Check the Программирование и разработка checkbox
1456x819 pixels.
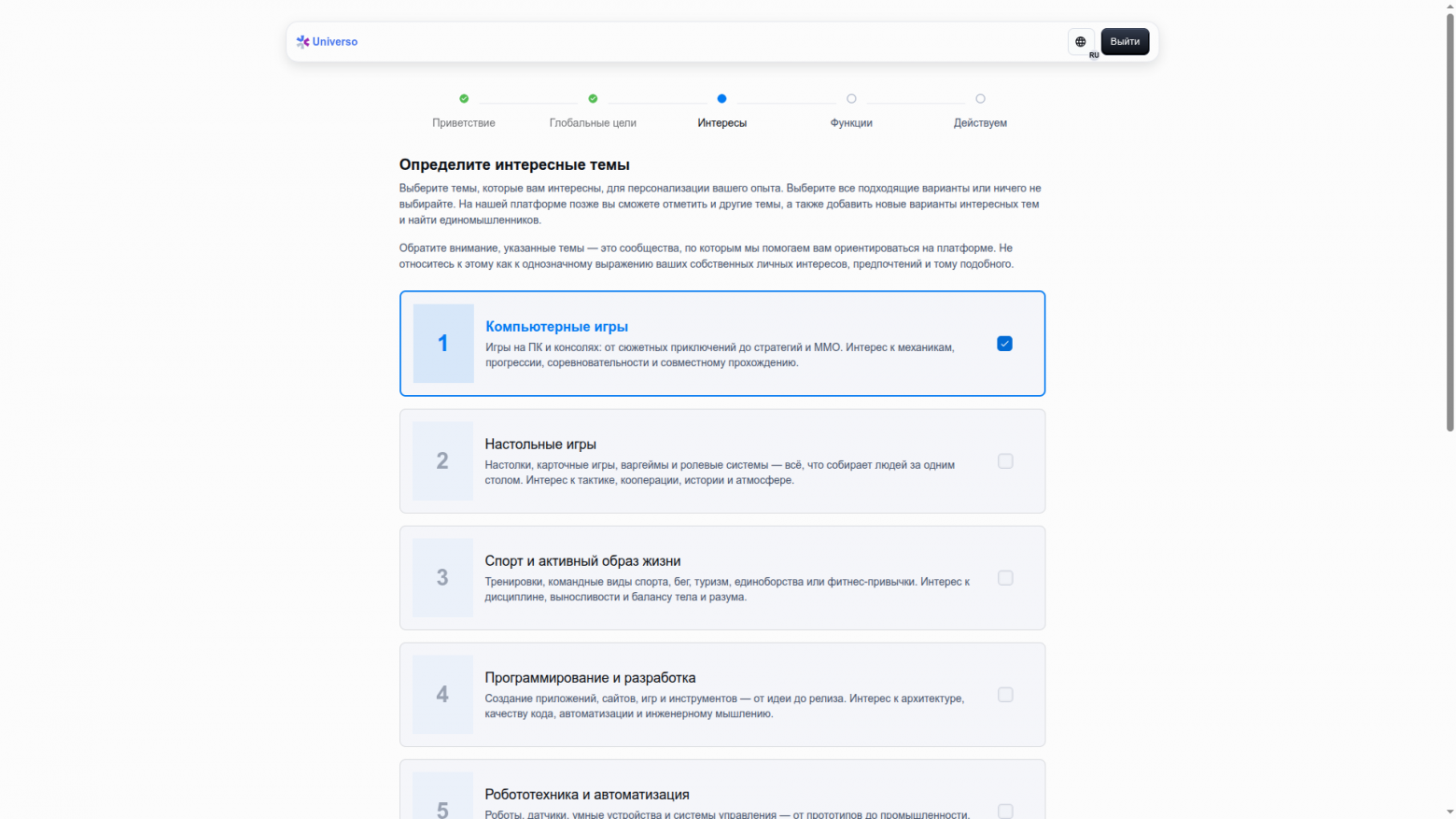(x=1004, y=695)
